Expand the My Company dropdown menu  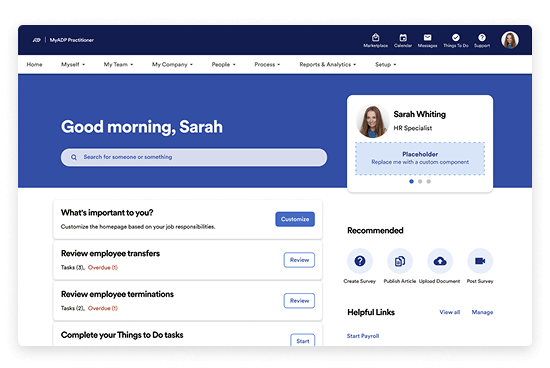pyautogui.click(x=172, y=65)
